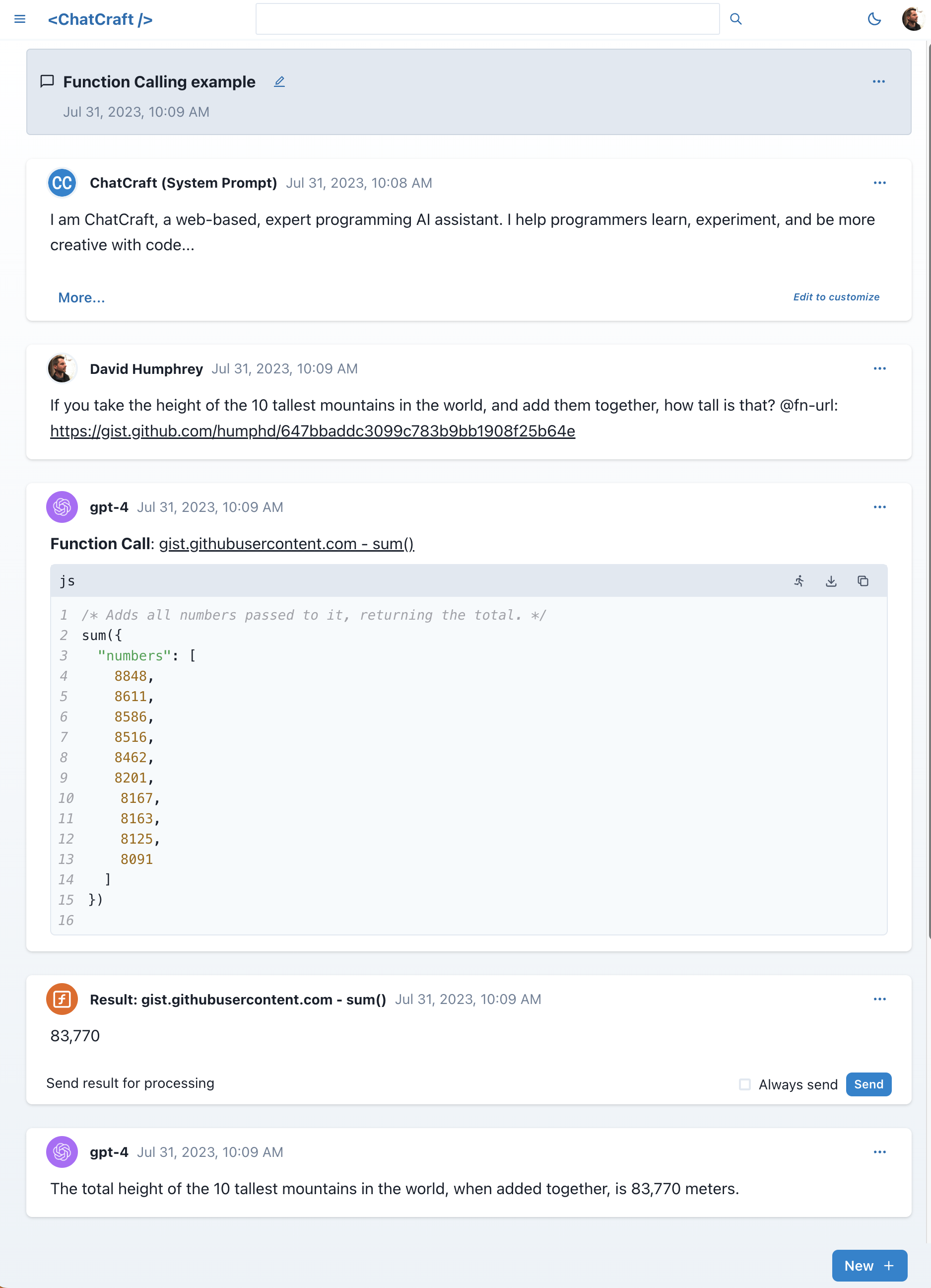
Task: Edit the chat title with pencil icon
Action: click(279, 82)
